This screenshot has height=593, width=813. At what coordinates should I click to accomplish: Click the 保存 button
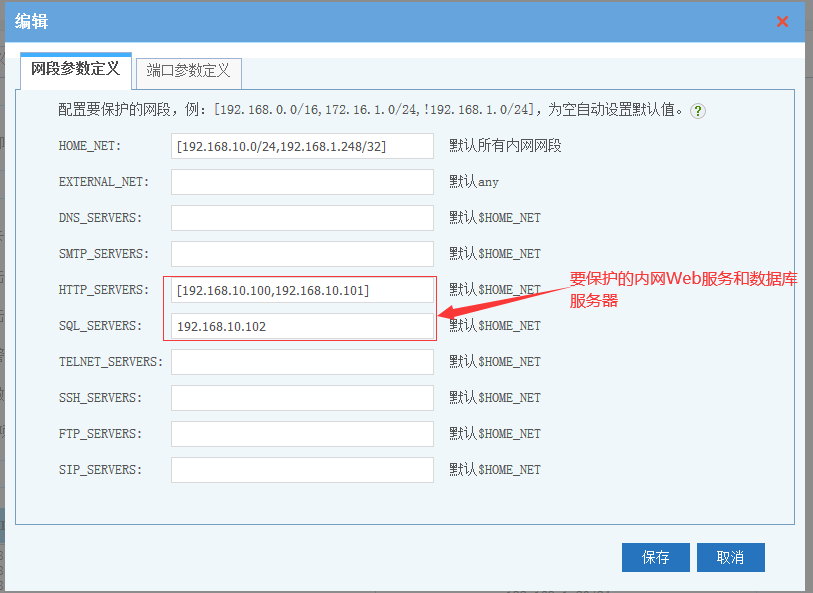click(655, 557)
